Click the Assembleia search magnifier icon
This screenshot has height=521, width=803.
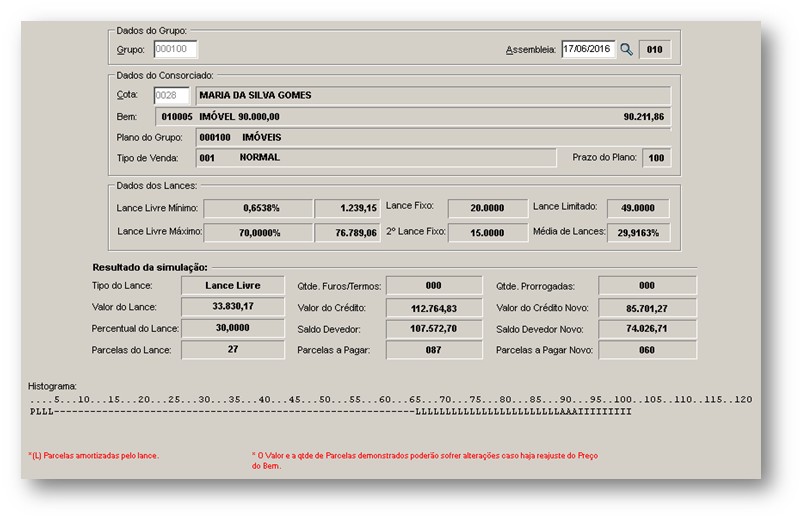626,50
